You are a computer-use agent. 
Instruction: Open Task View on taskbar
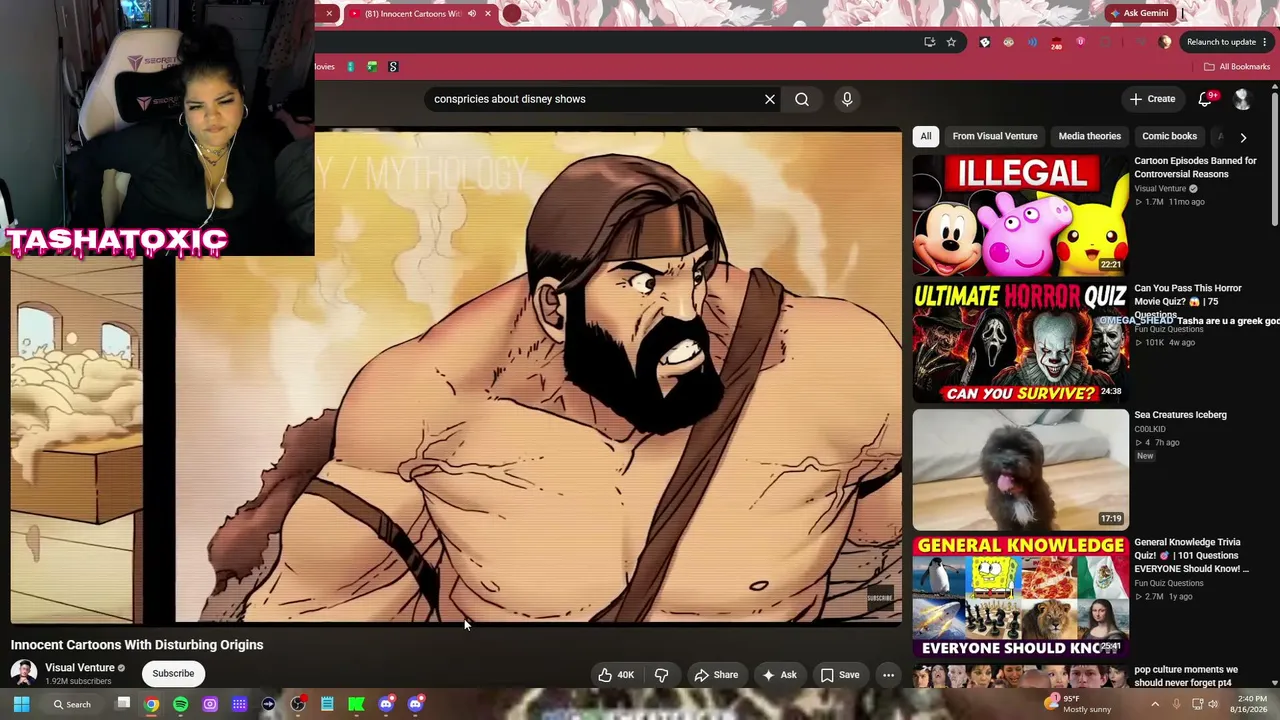tap(123, 704)
